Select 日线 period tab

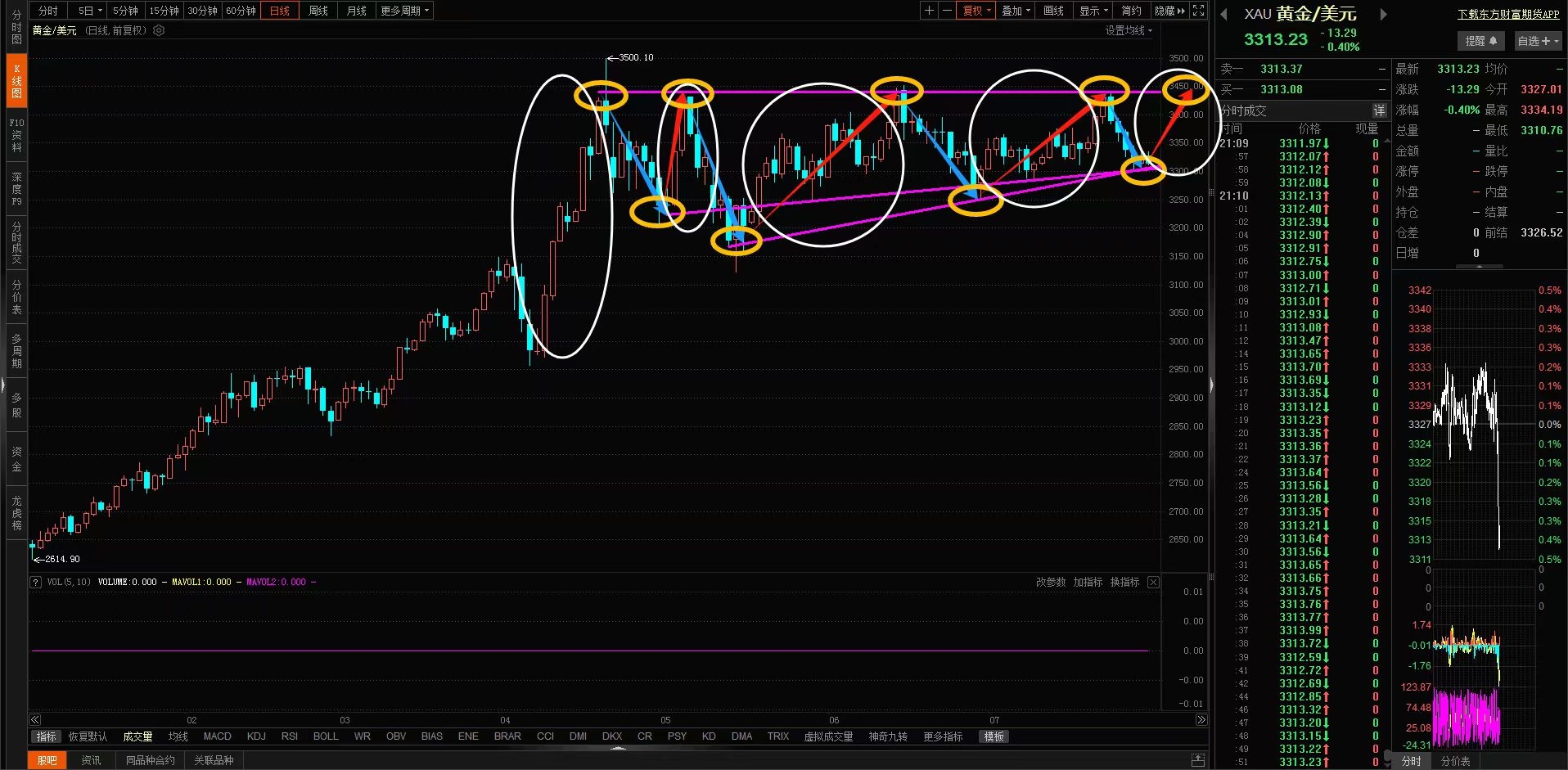click(x=280, y=11)
